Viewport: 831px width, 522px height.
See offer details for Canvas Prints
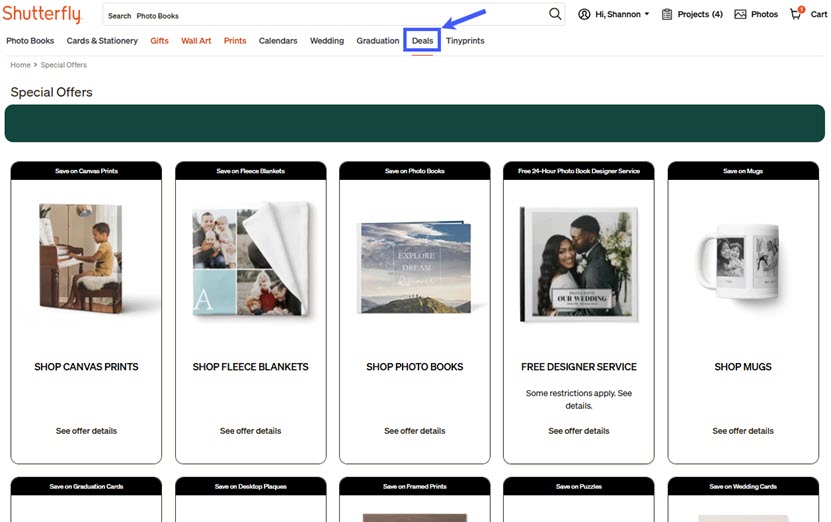(x=86, y=431)
